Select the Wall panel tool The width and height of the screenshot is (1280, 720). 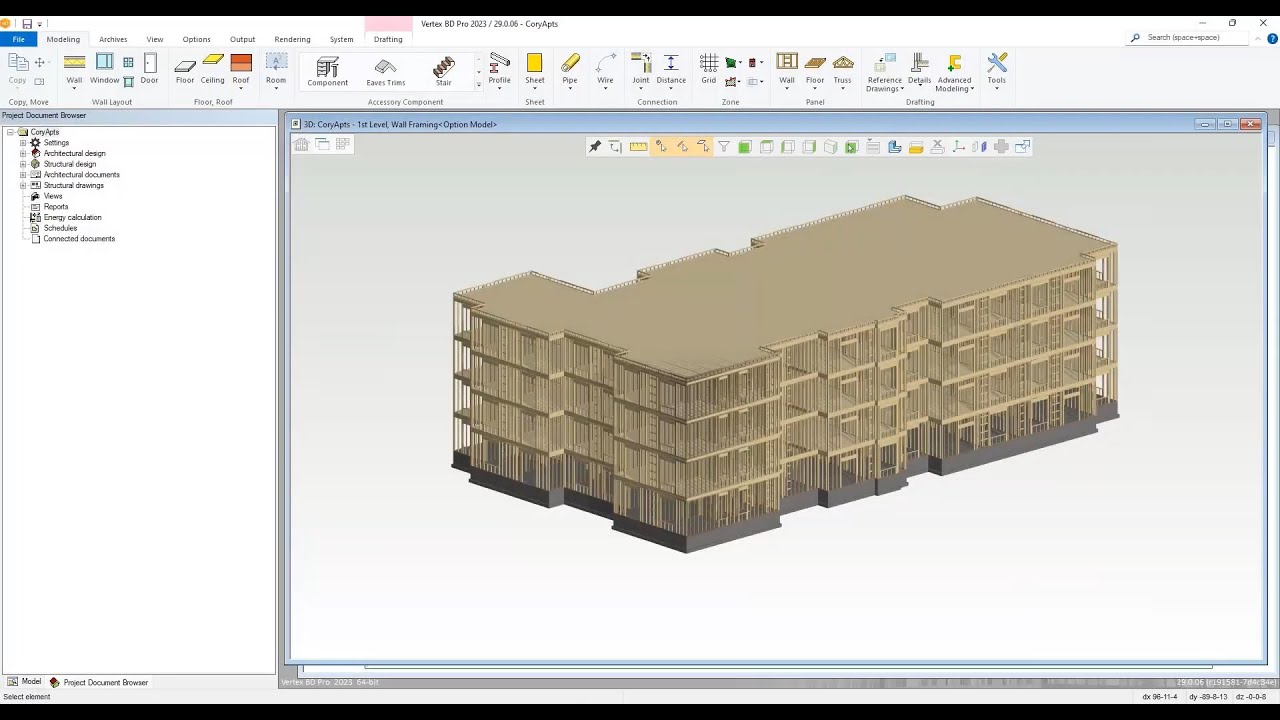pyautogui.click(x=787, y=68)
